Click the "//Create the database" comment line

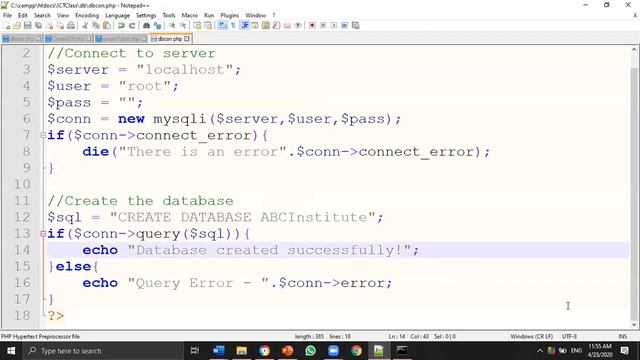tap(140, 201)
